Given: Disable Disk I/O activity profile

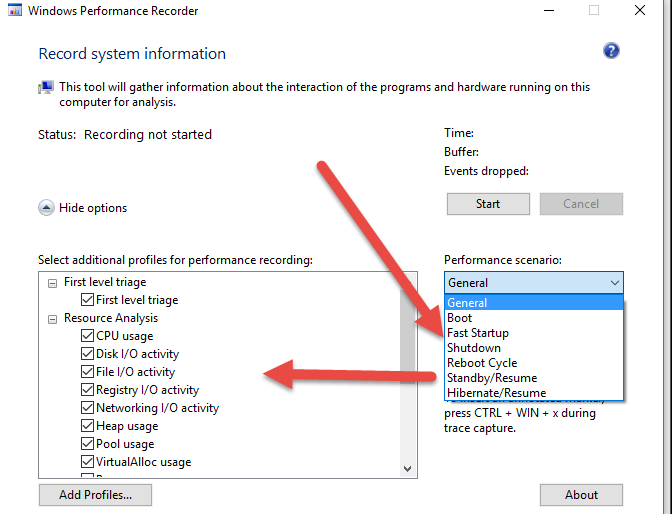Looking at the screenshot, I should coord(87,353).
